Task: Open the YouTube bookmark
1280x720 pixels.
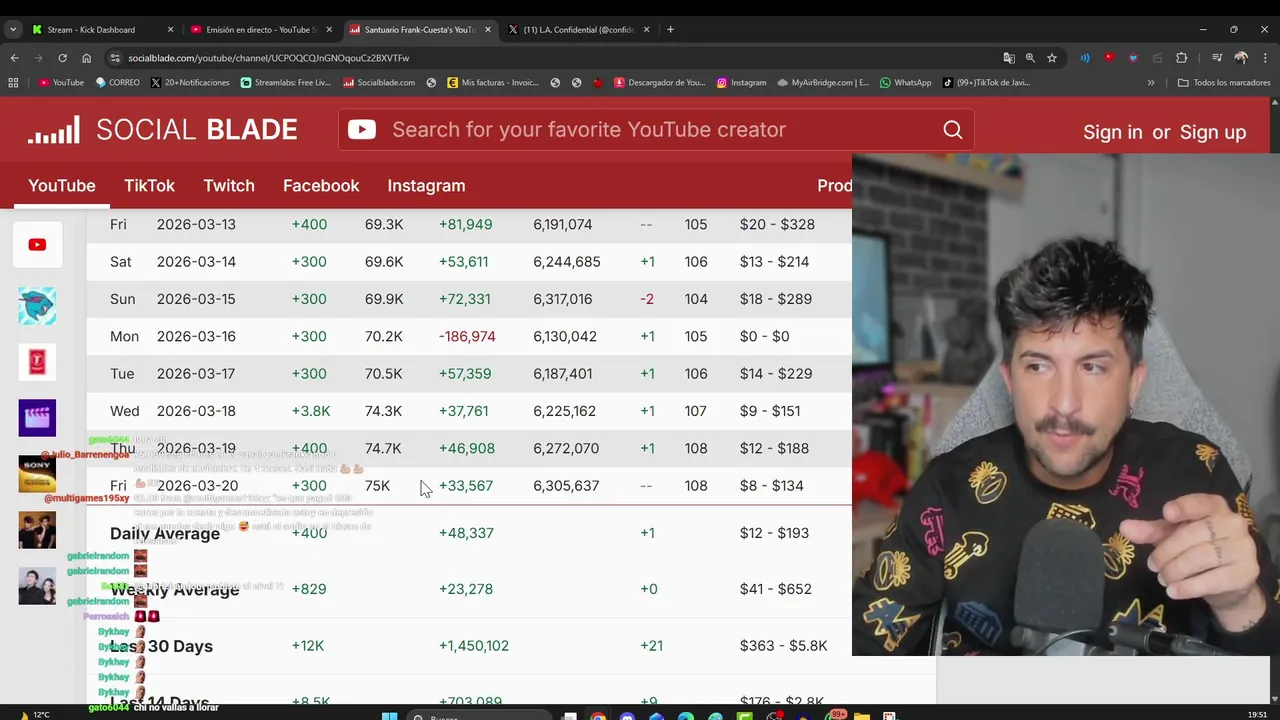Action: tap(61, 83)
